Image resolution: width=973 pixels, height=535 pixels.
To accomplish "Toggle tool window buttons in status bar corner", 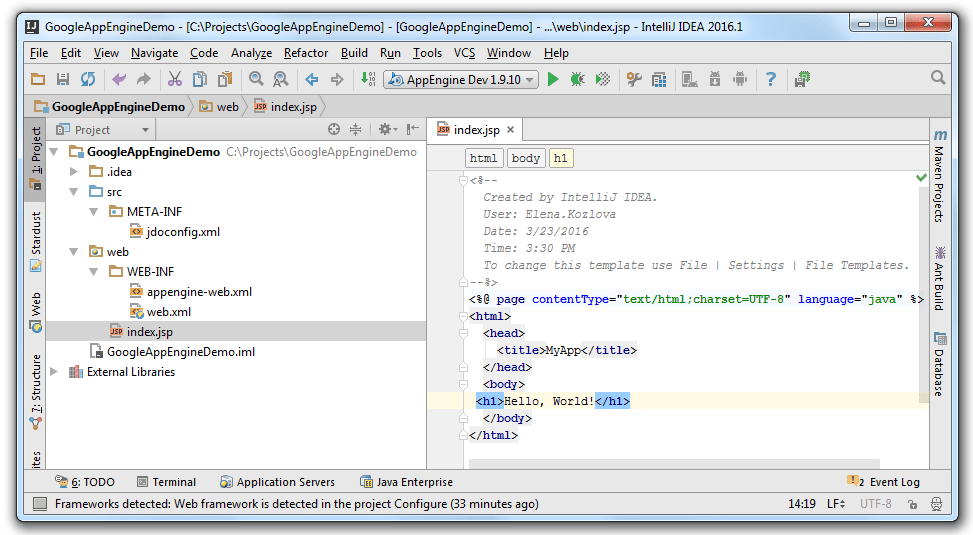I will [x=38, y=504].
